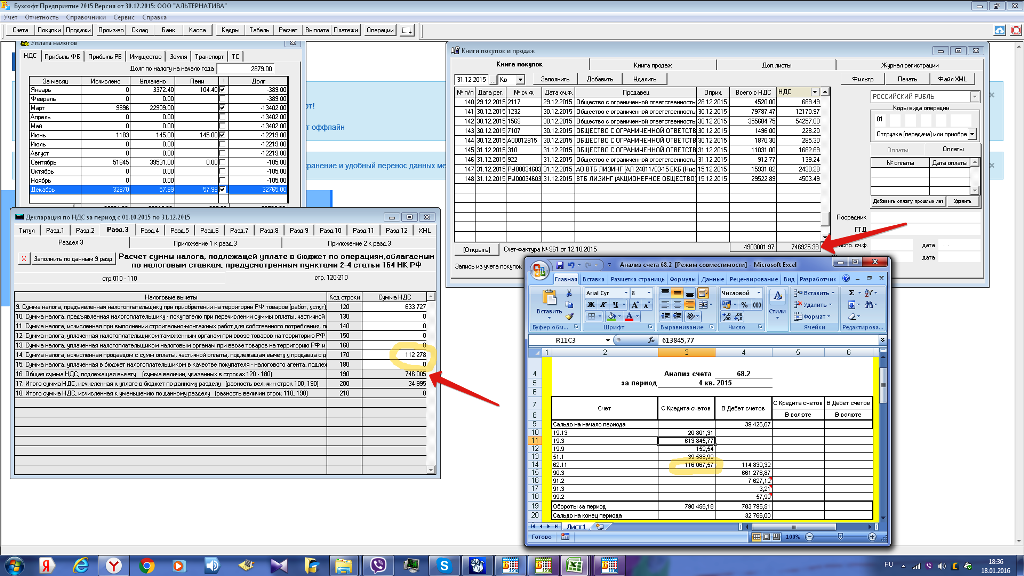Toggle the checkbox in the Январь row
1024x576 pixels.
tap(222, 90)
